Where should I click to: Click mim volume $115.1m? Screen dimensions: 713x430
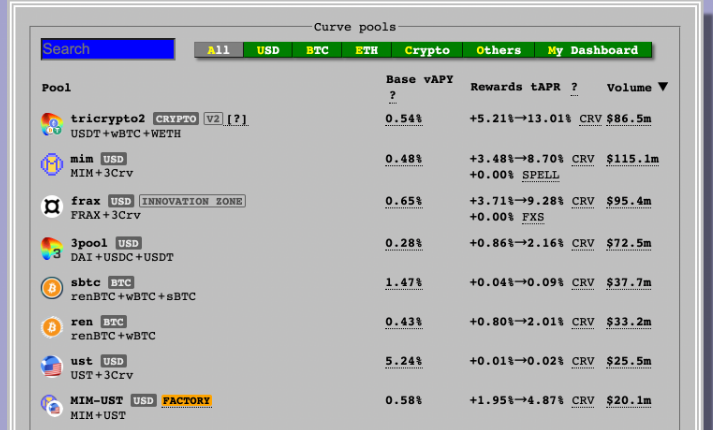633,159
